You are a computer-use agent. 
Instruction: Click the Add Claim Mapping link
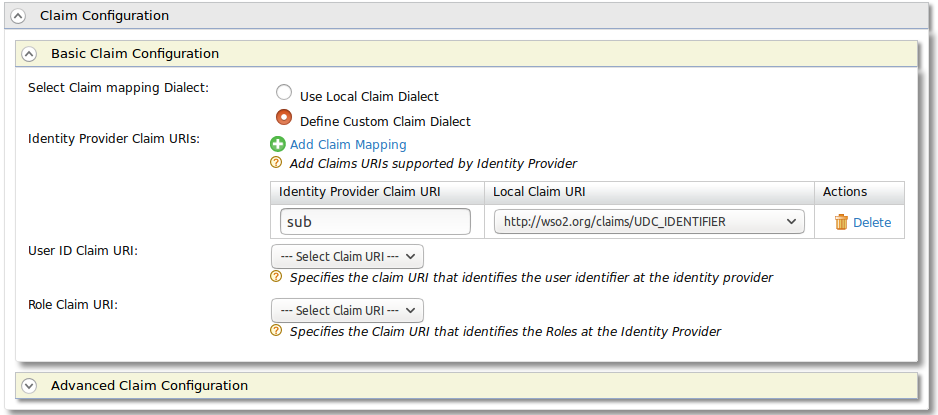tap(348, 145)
